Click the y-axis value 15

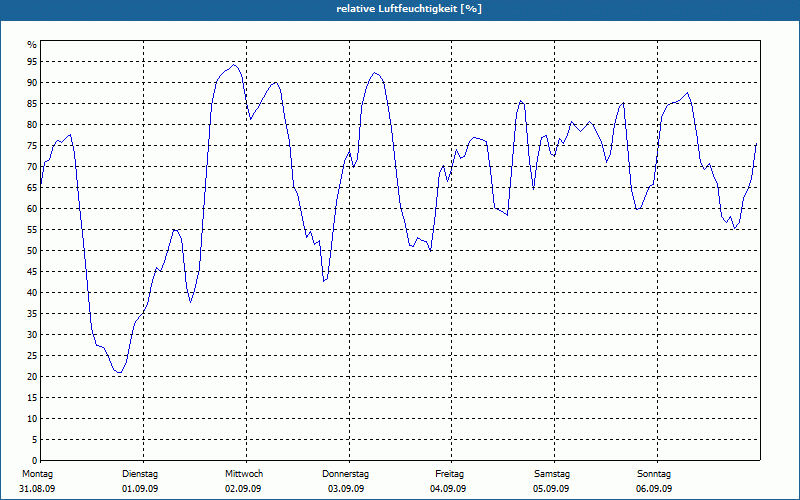(x=32, y=398)
